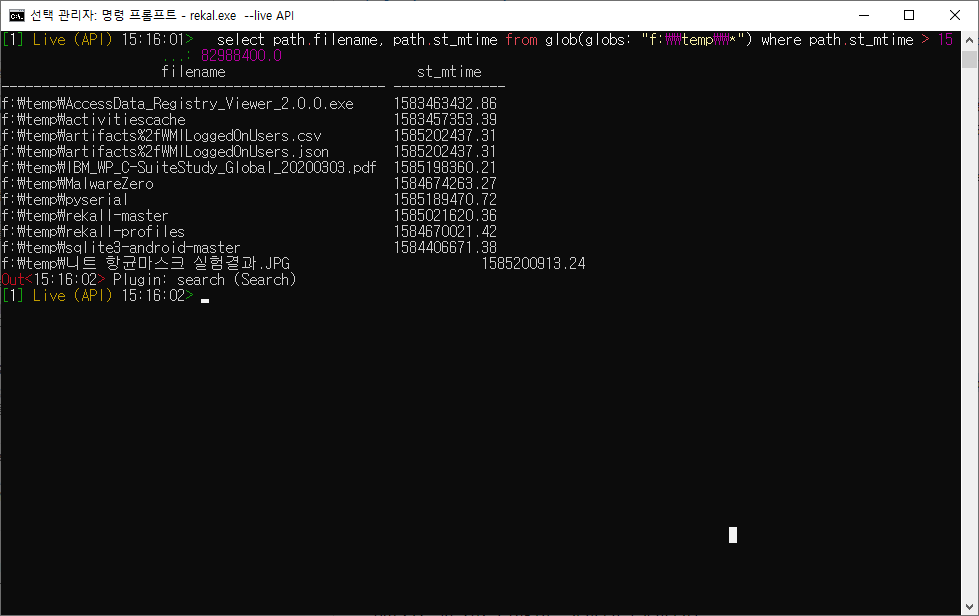Click the mtime value 1585021620.36
This screenshot has height=616, width=979.
[x=445, y=216]
